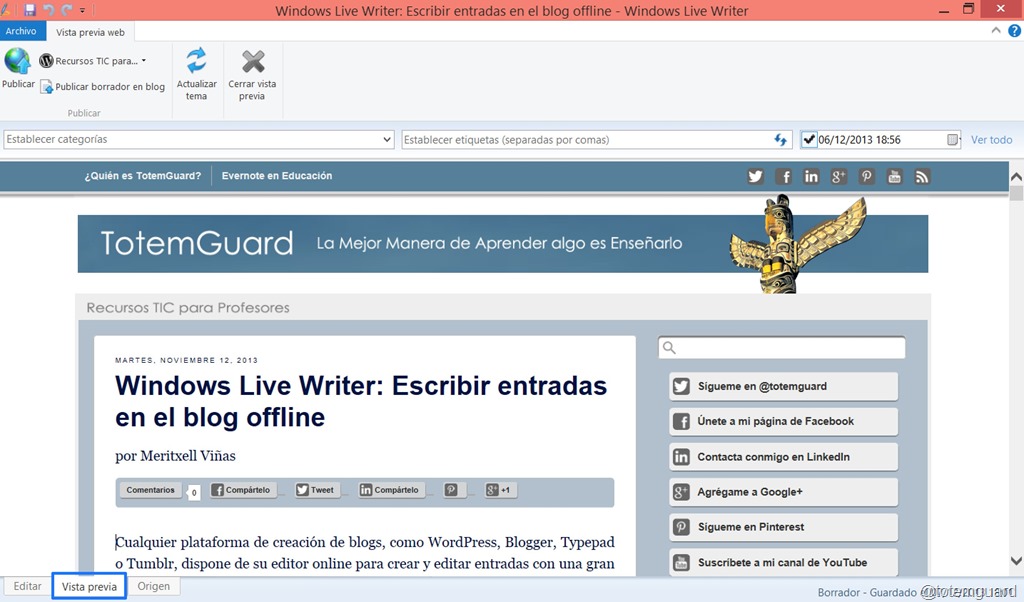
Task: Click scrollbar down arrow
Action: point(1016,560)
